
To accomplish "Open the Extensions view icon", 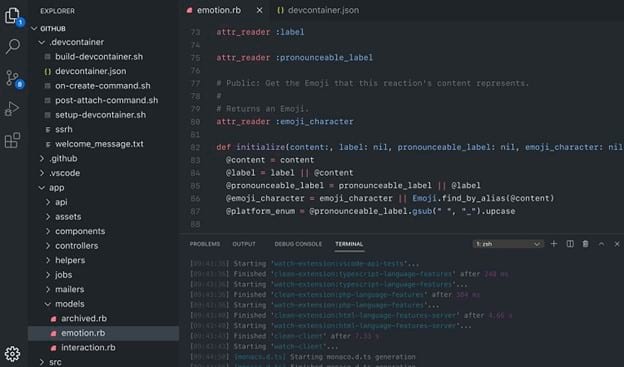I will pos(12,140).
